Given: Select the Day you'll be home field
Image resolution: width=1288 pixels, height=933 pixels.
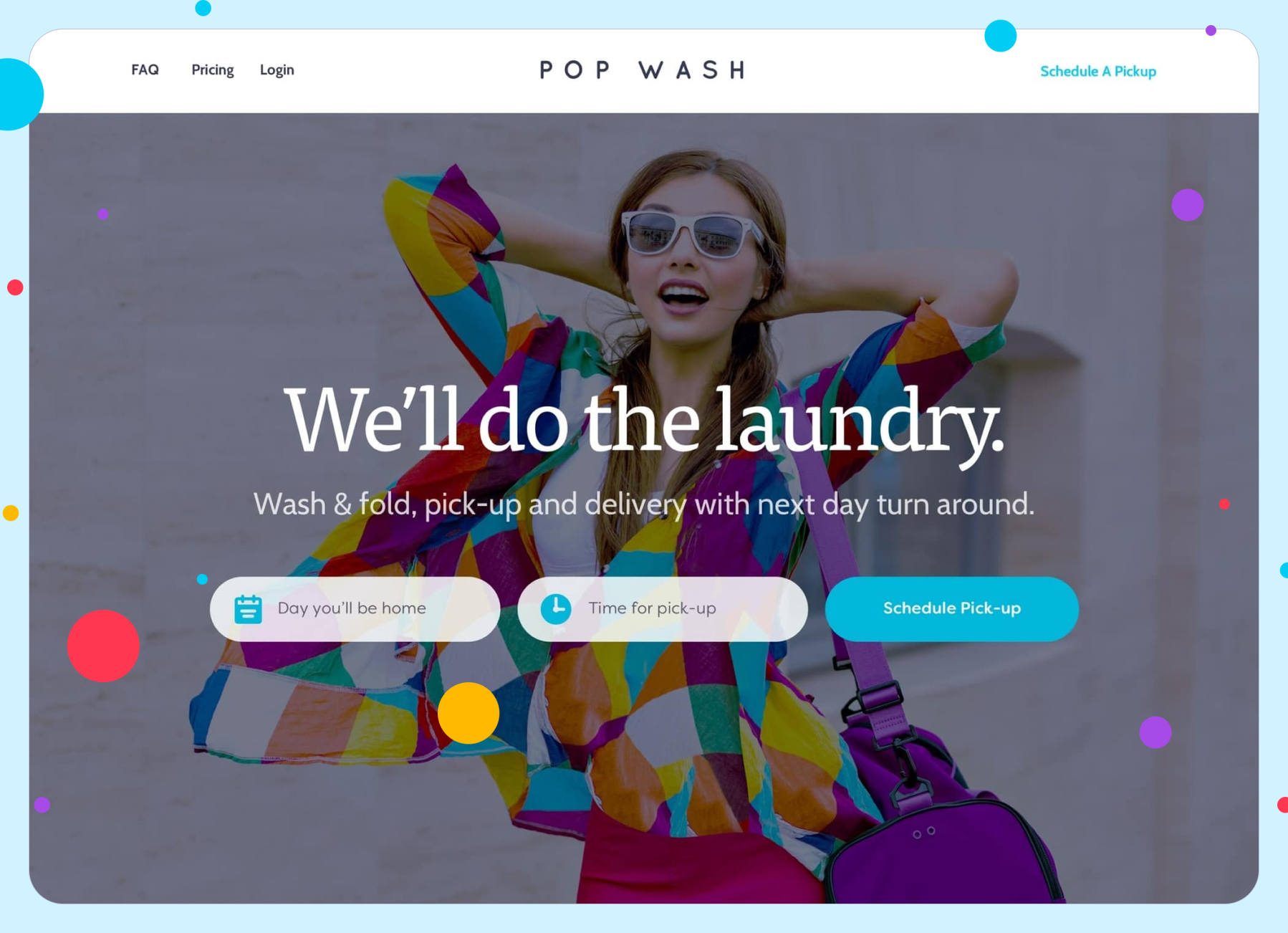Looking at the screenshot, I should 355,608.
